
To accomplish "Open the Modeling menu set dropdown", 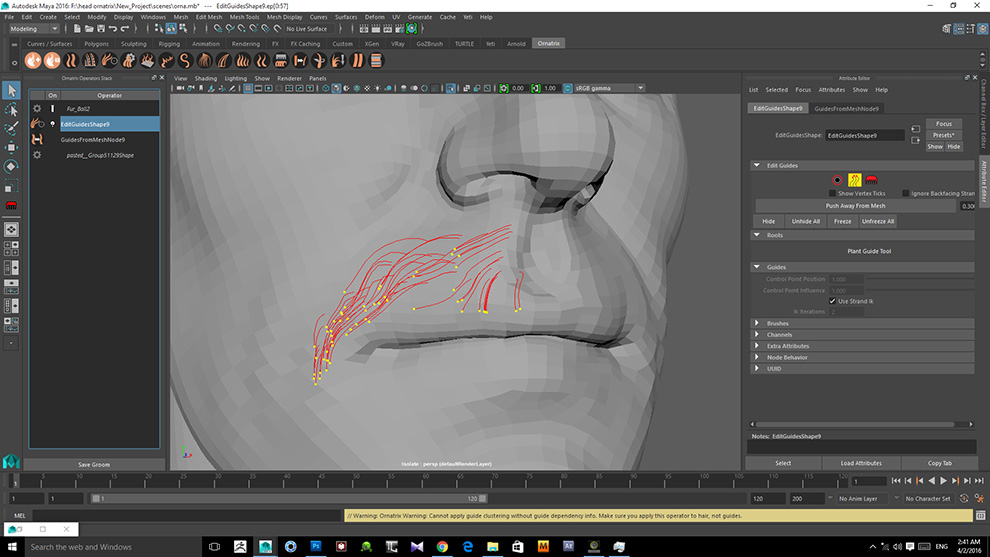I will [x=33, y=29].
